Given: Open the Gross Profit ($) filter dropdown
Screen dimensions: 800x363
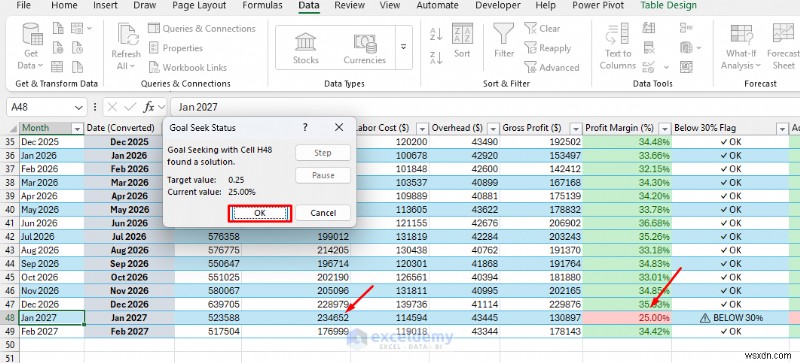Looking at the screenshot, I should click(x=576, y=129).
